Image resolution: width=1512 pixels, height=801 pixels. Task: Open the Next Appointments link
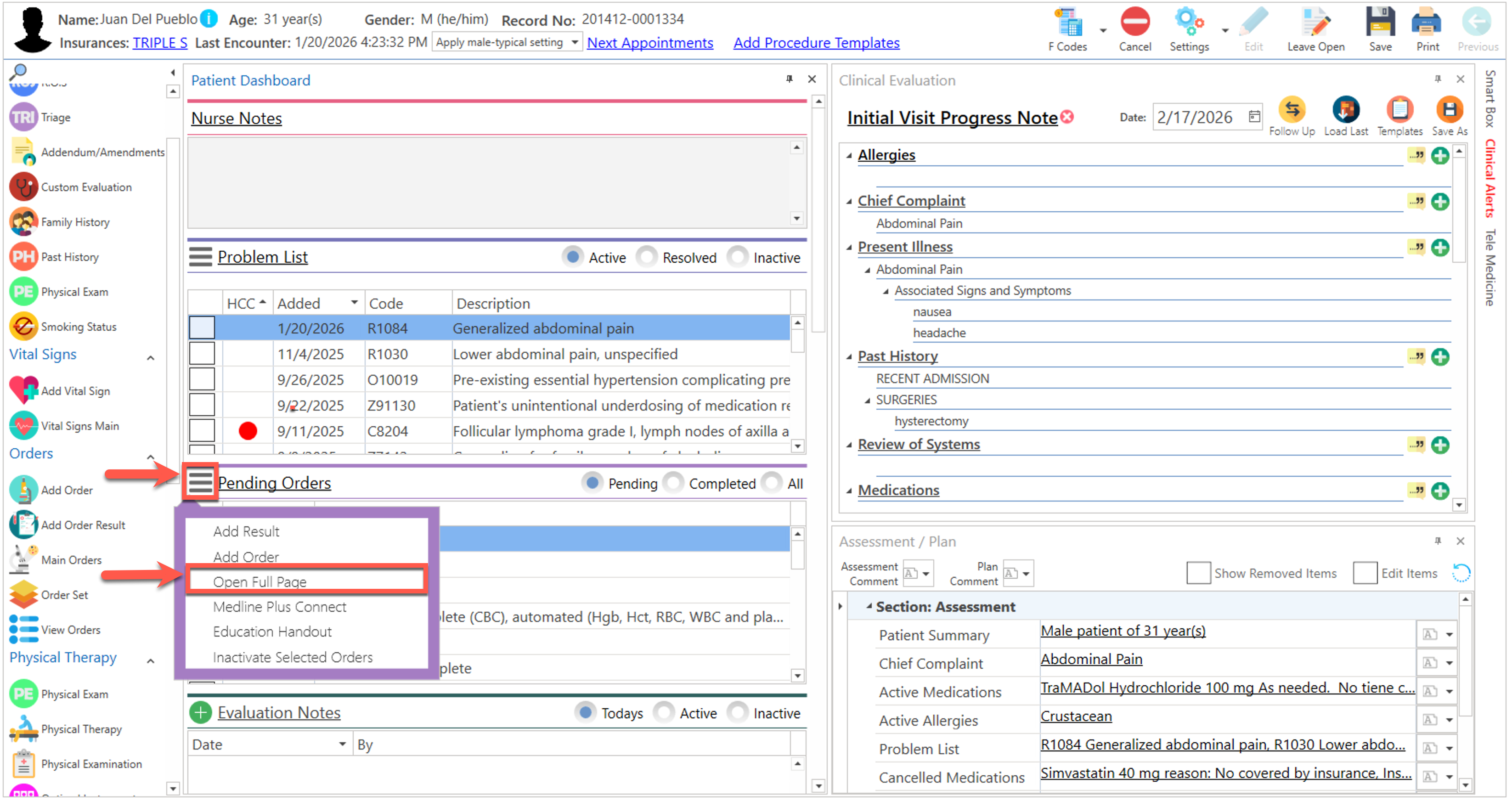650,43
